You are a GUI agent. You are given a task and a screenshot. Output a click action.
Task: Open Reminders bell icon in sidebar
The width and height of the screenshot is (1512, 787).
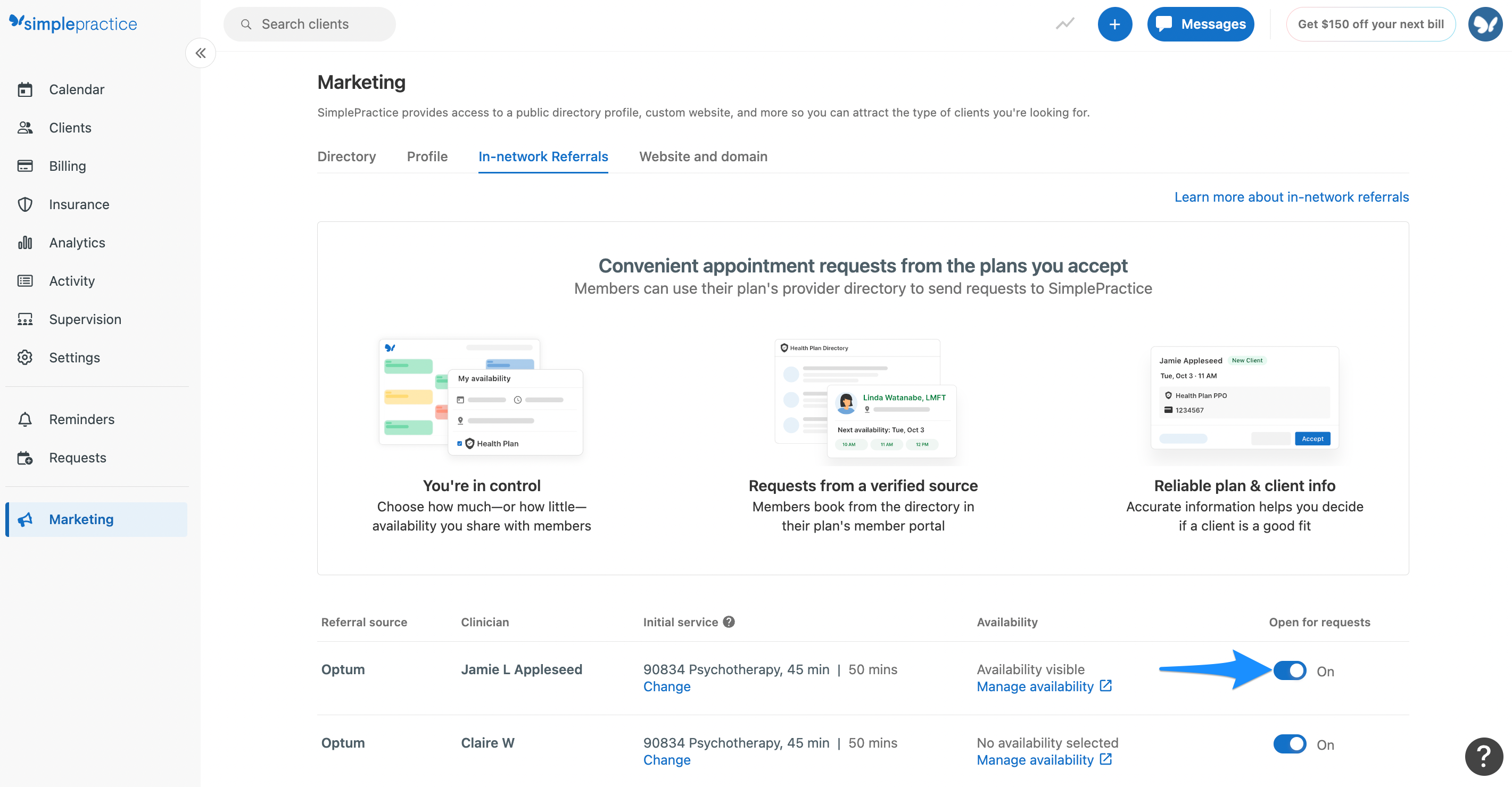(x=24, y=419)
